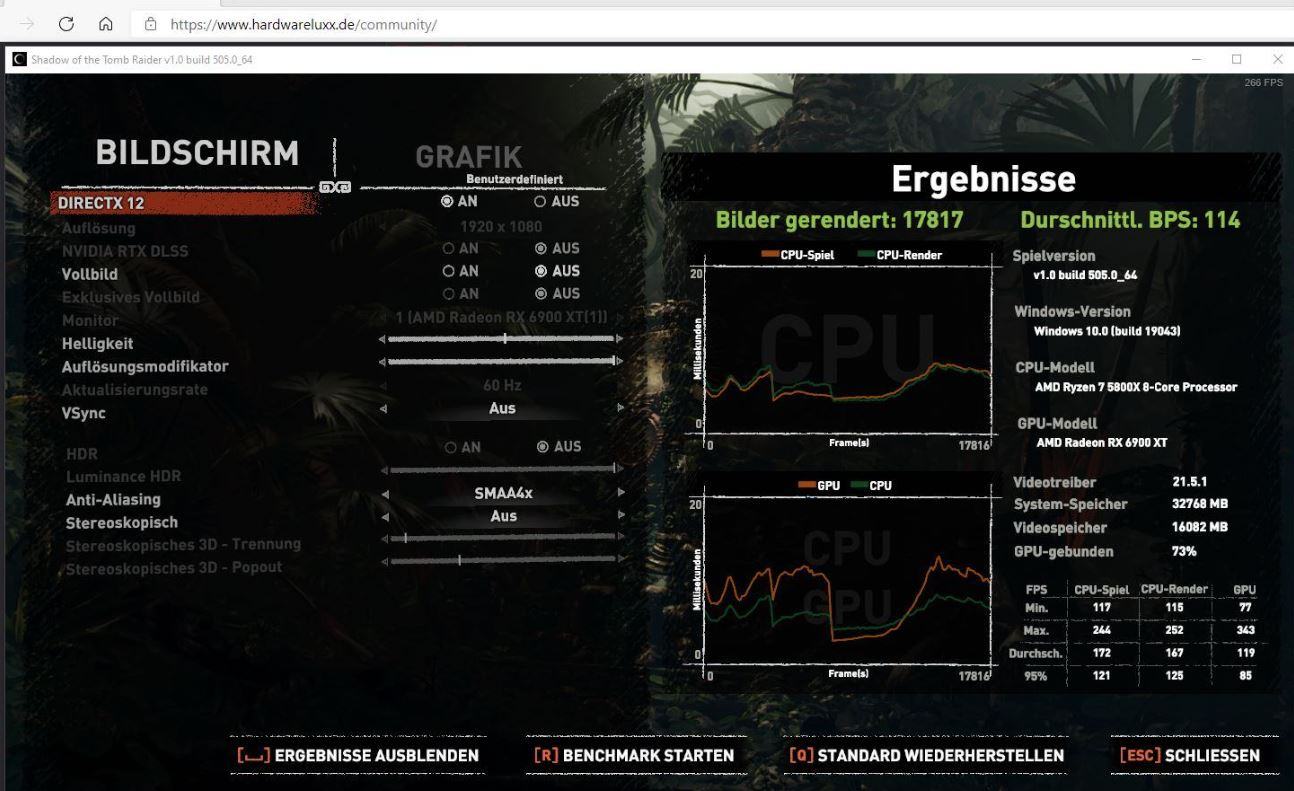The image size is (1294, 791).
Task: Click the Durchschnittl. BPS: 114 text
Action: point(1130,220)
